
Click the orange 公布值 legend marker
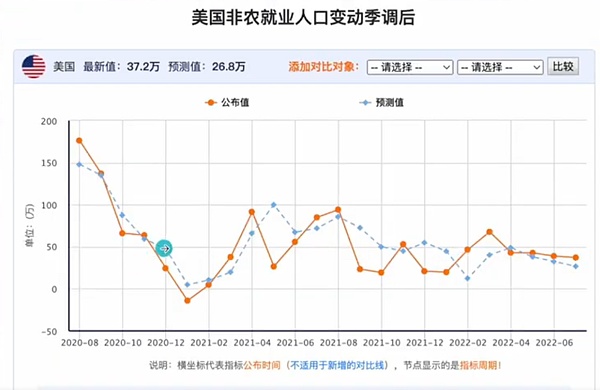(211, 103)
